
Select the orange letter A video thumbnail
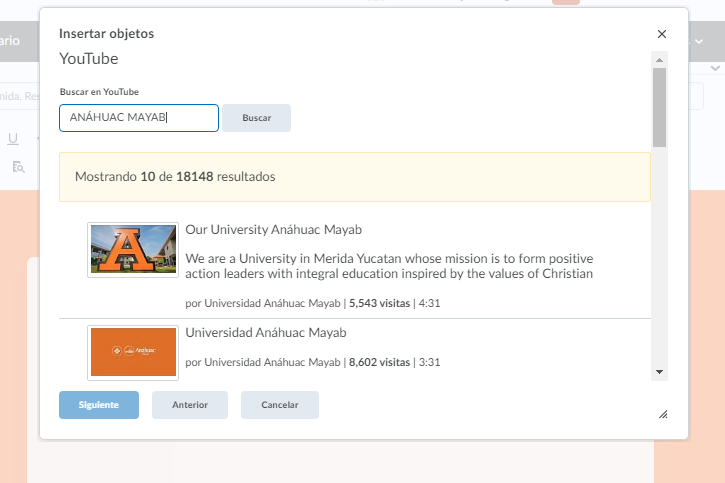coord(133,250)
